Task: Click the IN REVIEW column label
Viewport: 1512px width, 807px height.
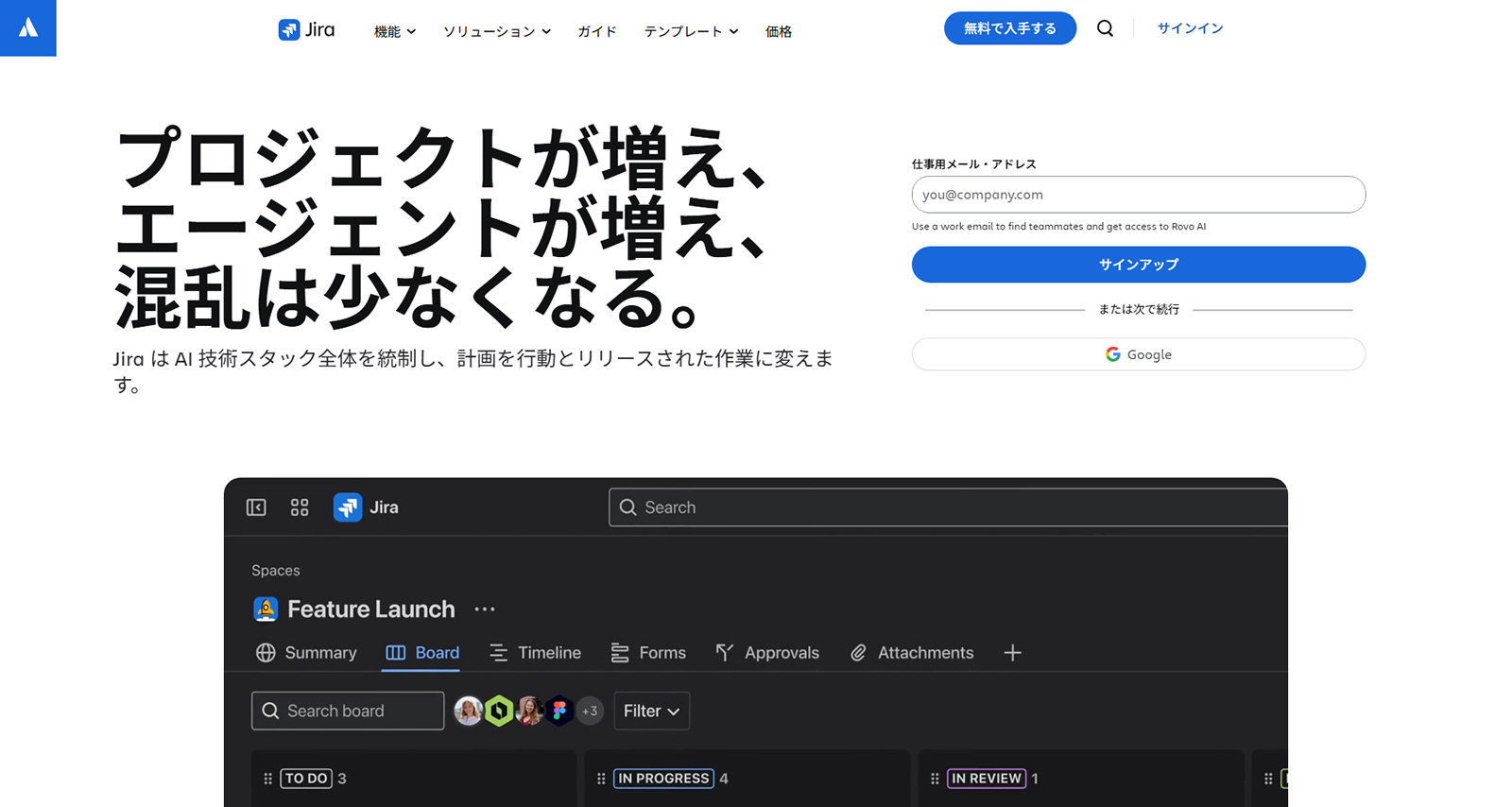Action: 987,779
